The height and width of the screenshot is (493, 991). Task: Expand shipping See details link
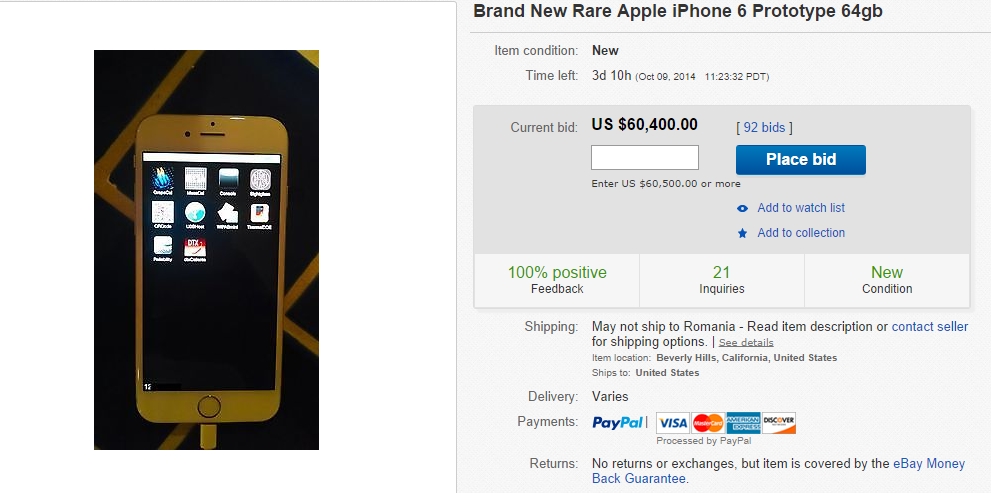point(746,343)
